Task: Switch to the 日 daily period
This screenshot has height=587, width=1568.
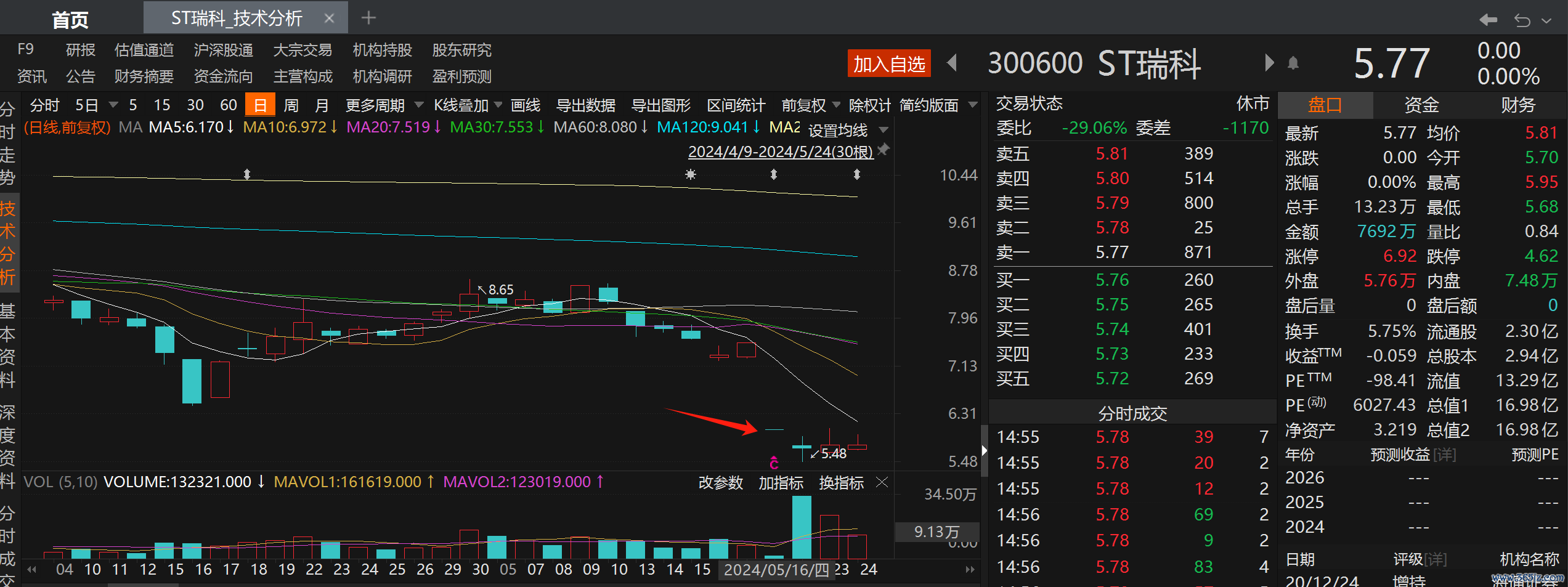Action: [x=260, y=105]
